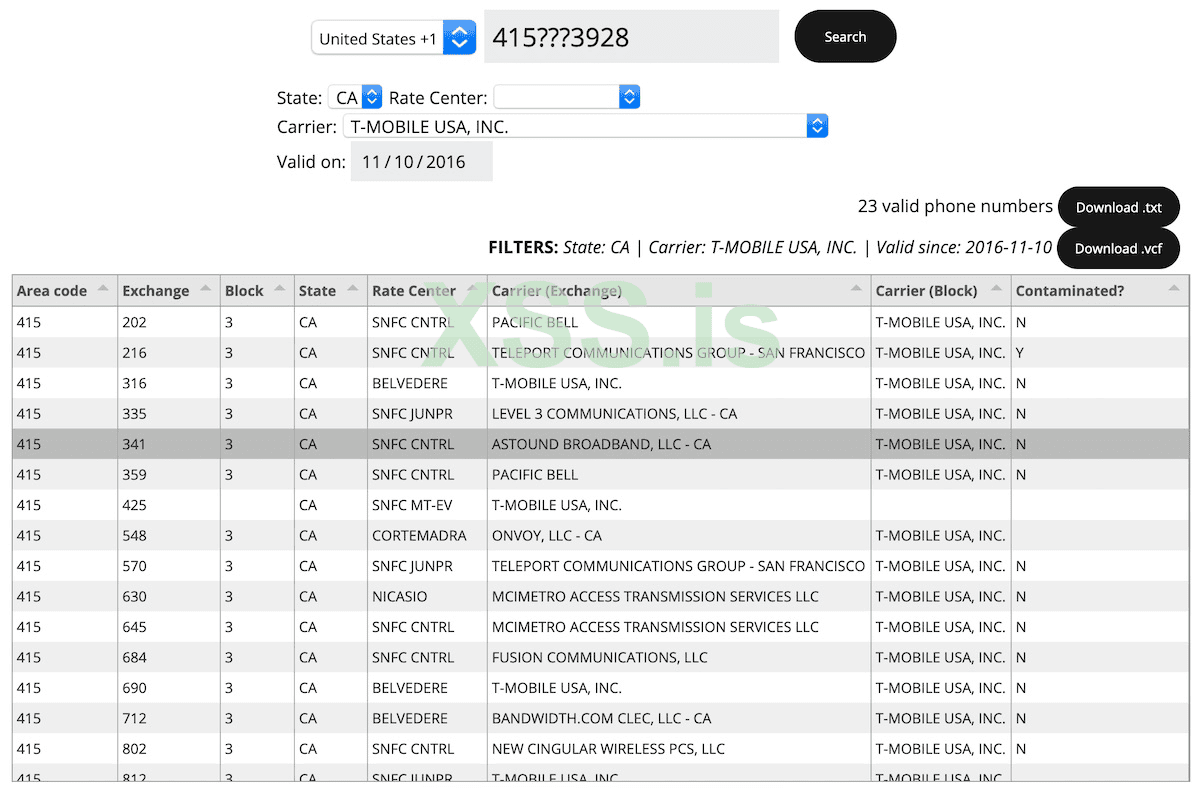Sort by the Rate Center column header
Image resolution: width=1200 pixels, height=788 pixels.
427,291
